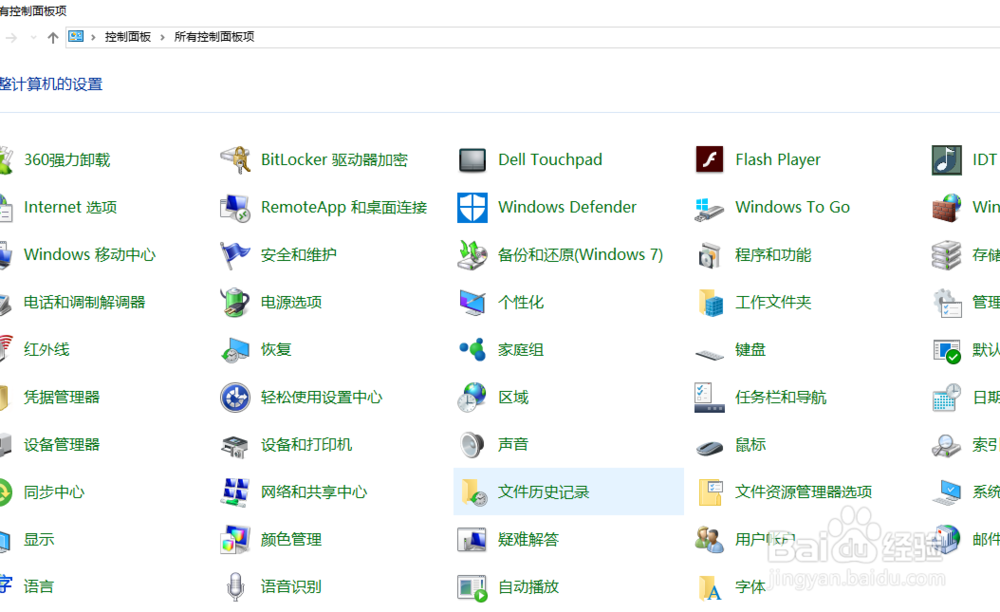This screenshot has height=612, width=1000.
Task: Click inside the address bar field
Action: coord(533,37)
